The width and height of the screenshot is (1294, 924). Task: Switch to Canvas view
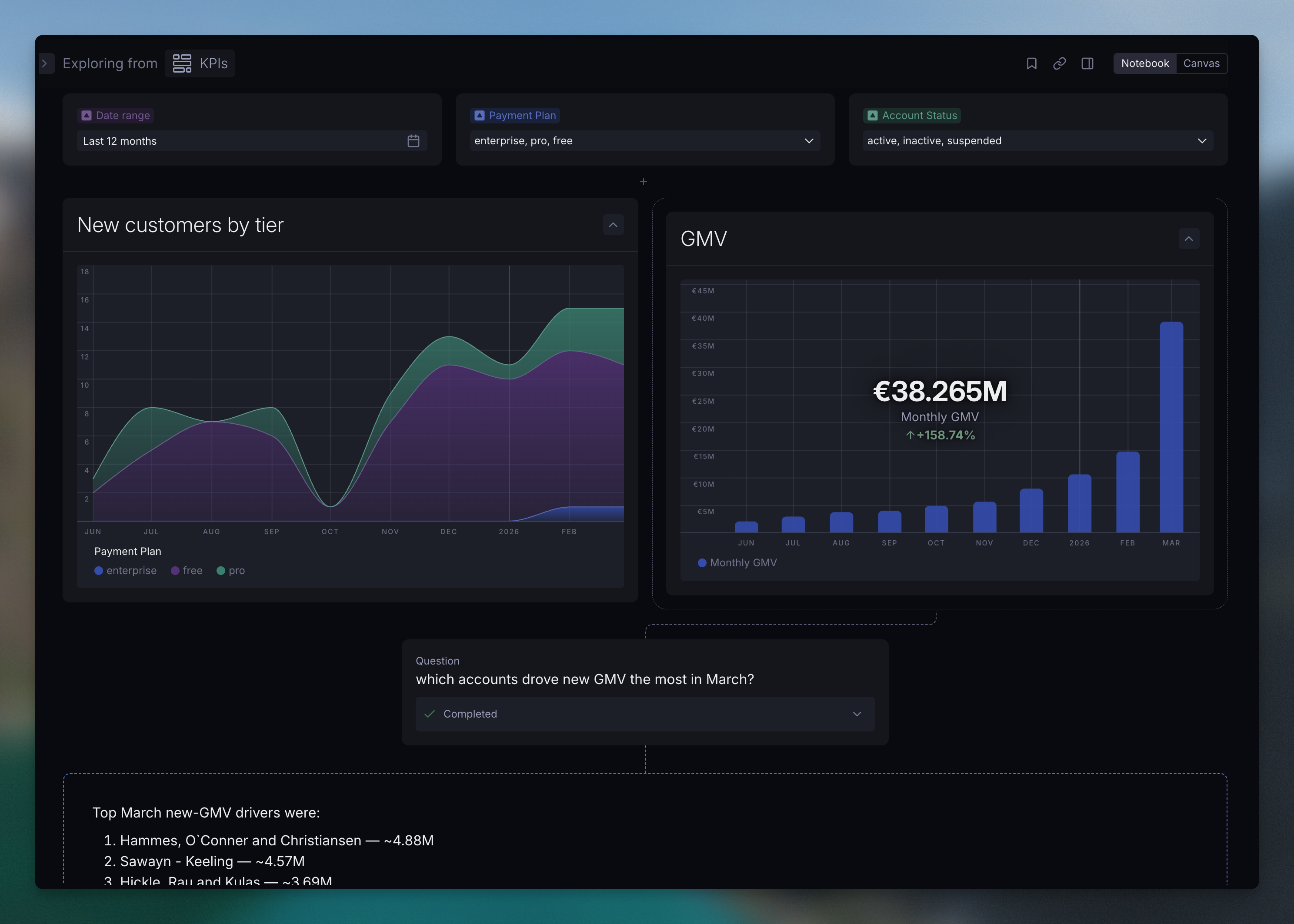(x=1201, y=63)
